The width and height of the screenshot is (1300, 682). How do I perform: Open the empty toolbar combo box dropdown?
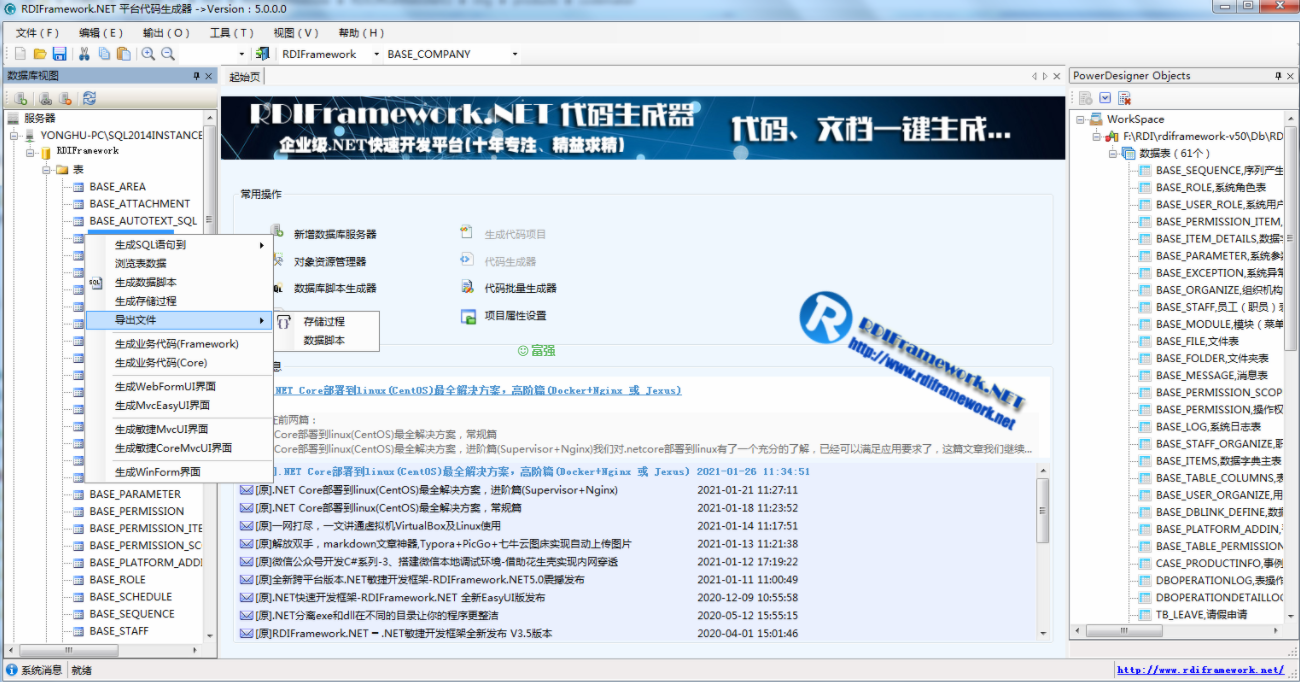click(242, 54)
